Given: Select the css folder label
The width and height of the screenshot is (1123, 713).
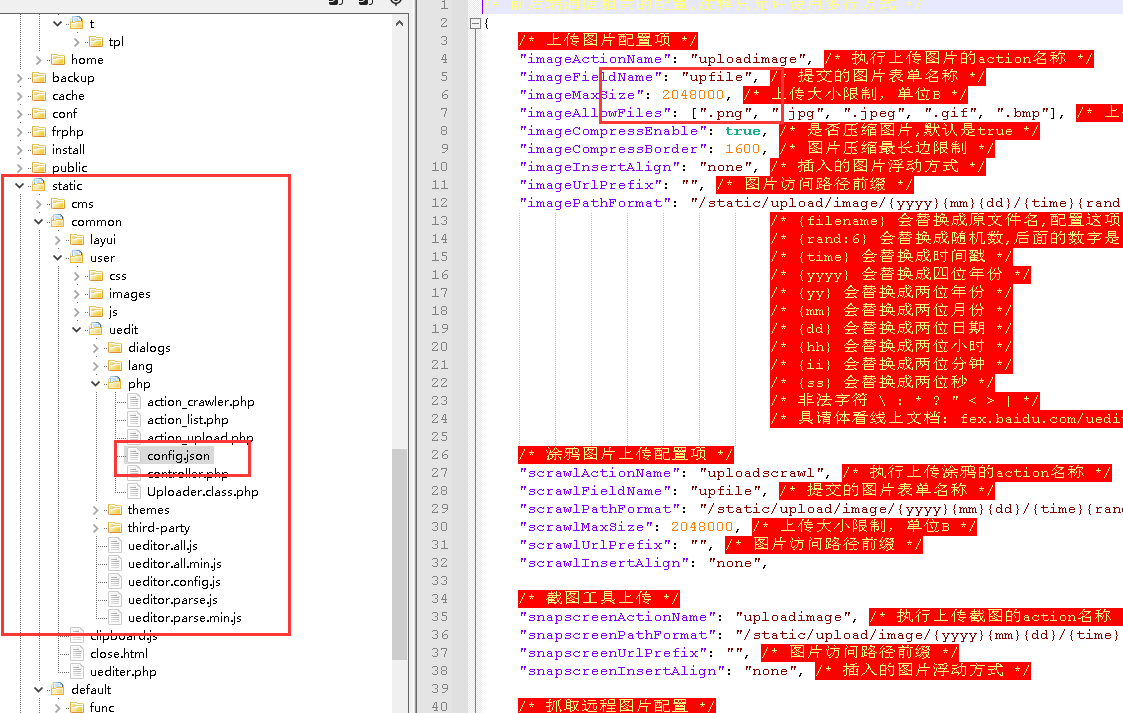Looking at the screenshot, I should click(x=117, y=276).
